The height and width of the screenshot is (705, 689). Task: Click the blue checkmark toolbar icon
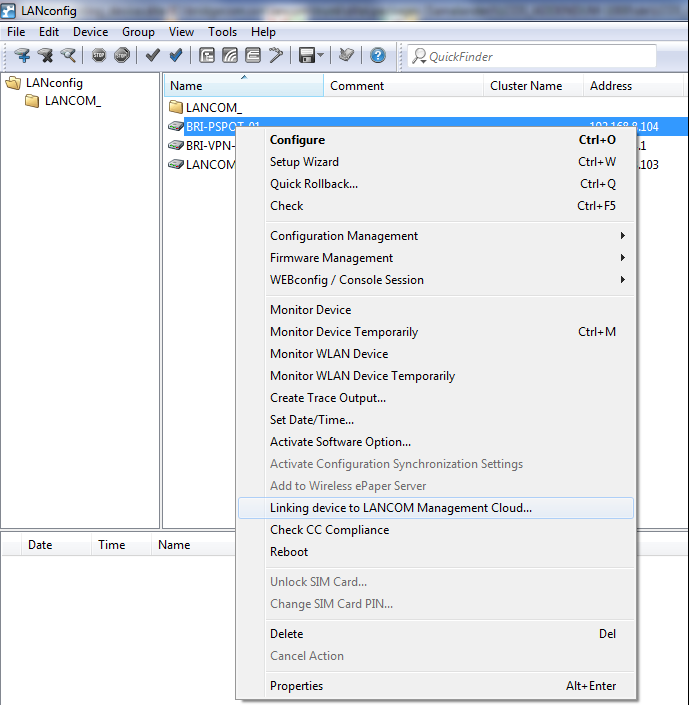click(x=176, y=56)
